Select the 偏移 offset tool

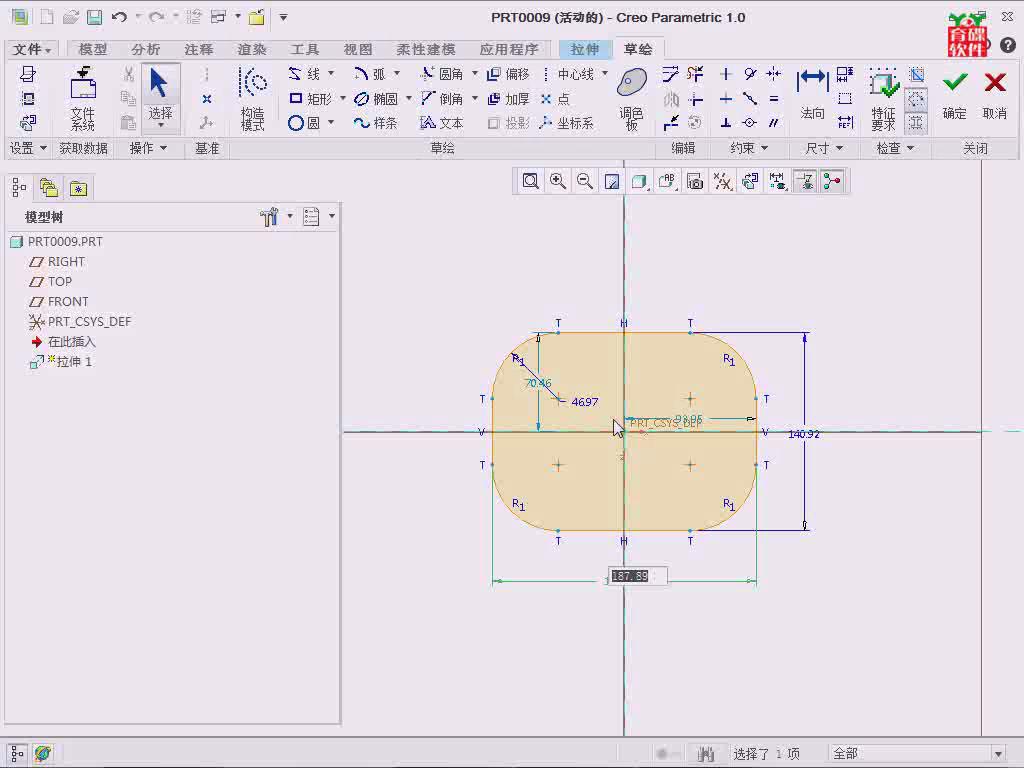tap(509, 74)
